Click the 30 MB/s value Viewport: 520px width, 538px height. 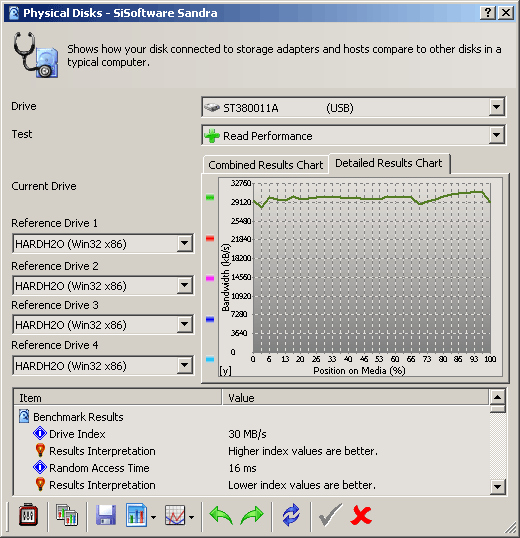(247, 434)
